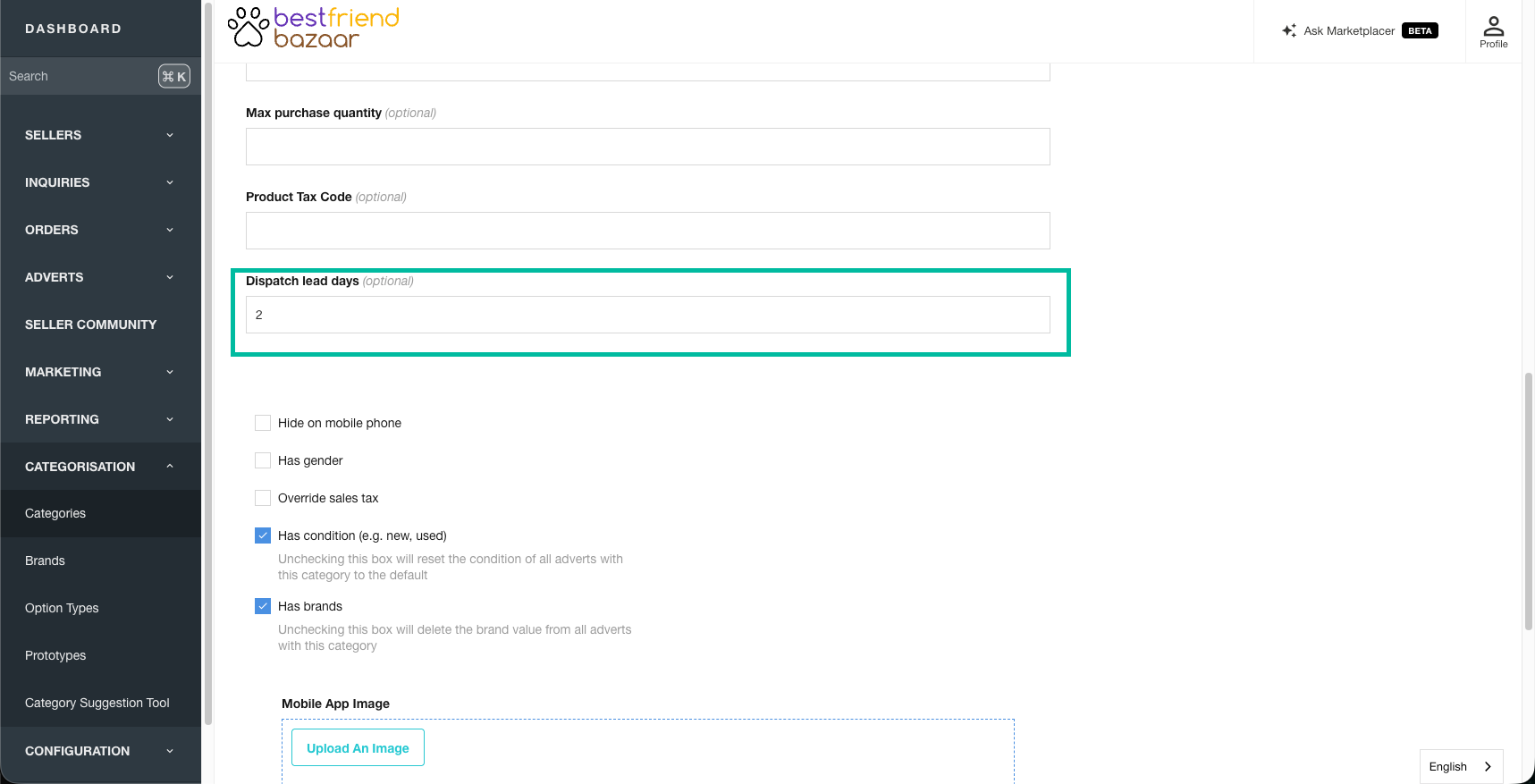Check the Has gender checkbox
Viewport: 1535px width, 784px height.
click(x=263, y=460)
